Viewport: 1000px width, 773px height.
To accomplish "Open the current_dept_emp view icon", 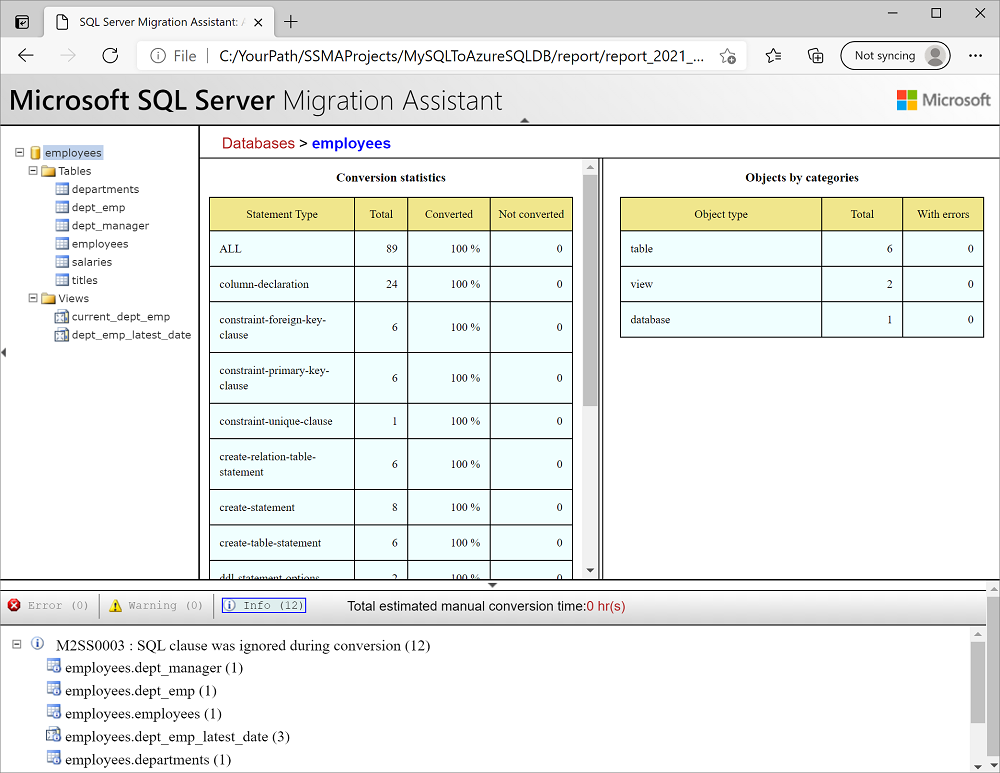I will 64,316.
